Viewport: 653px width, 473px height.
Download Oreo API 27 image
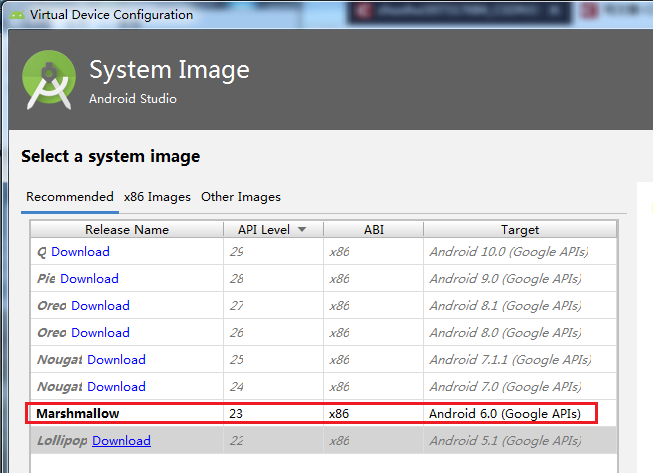(100, 306)
